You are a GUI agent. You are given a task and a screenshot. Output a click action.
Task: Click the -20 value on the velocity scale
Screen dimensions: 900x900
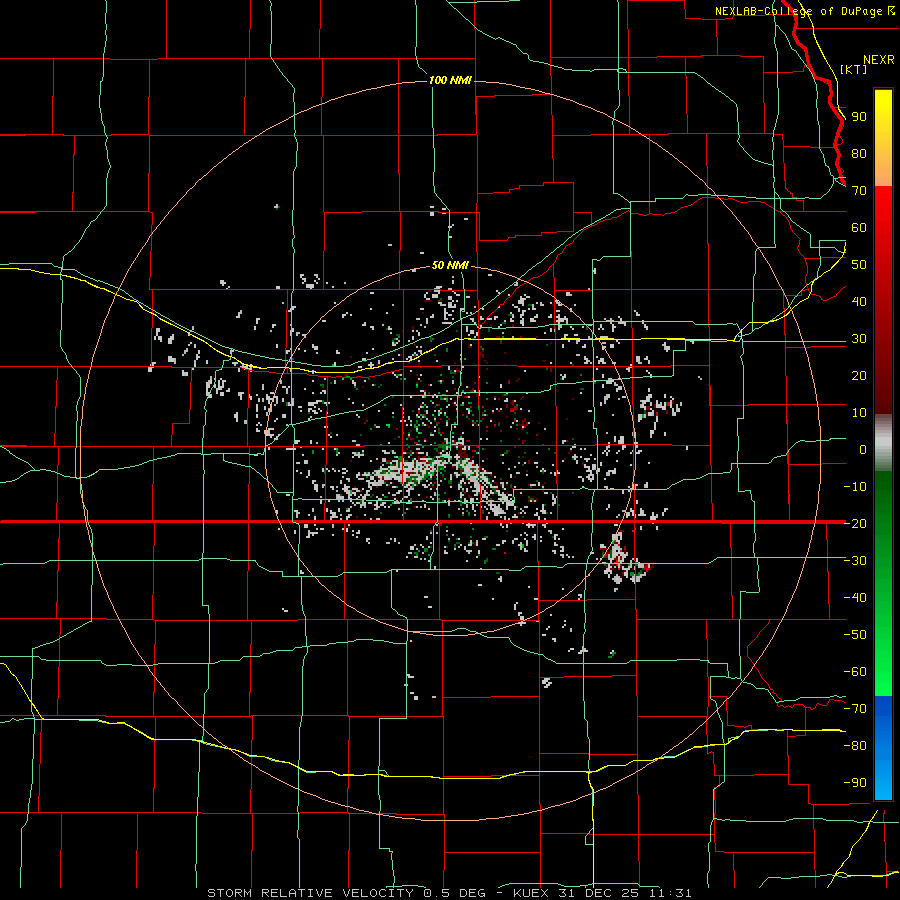click(x=855, y=523)
